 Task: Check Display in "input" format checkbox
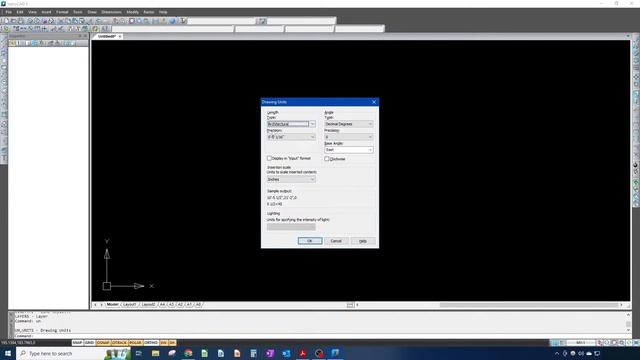click(x=269, y=158)
